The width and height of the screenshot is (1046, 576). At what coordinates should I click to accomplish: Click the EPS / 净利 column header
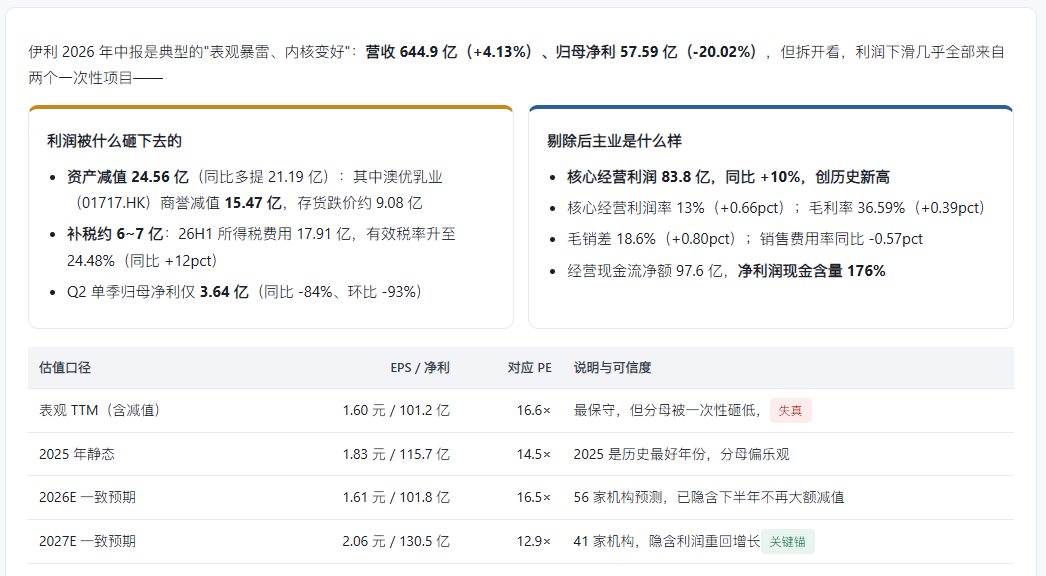coord(420,368)
